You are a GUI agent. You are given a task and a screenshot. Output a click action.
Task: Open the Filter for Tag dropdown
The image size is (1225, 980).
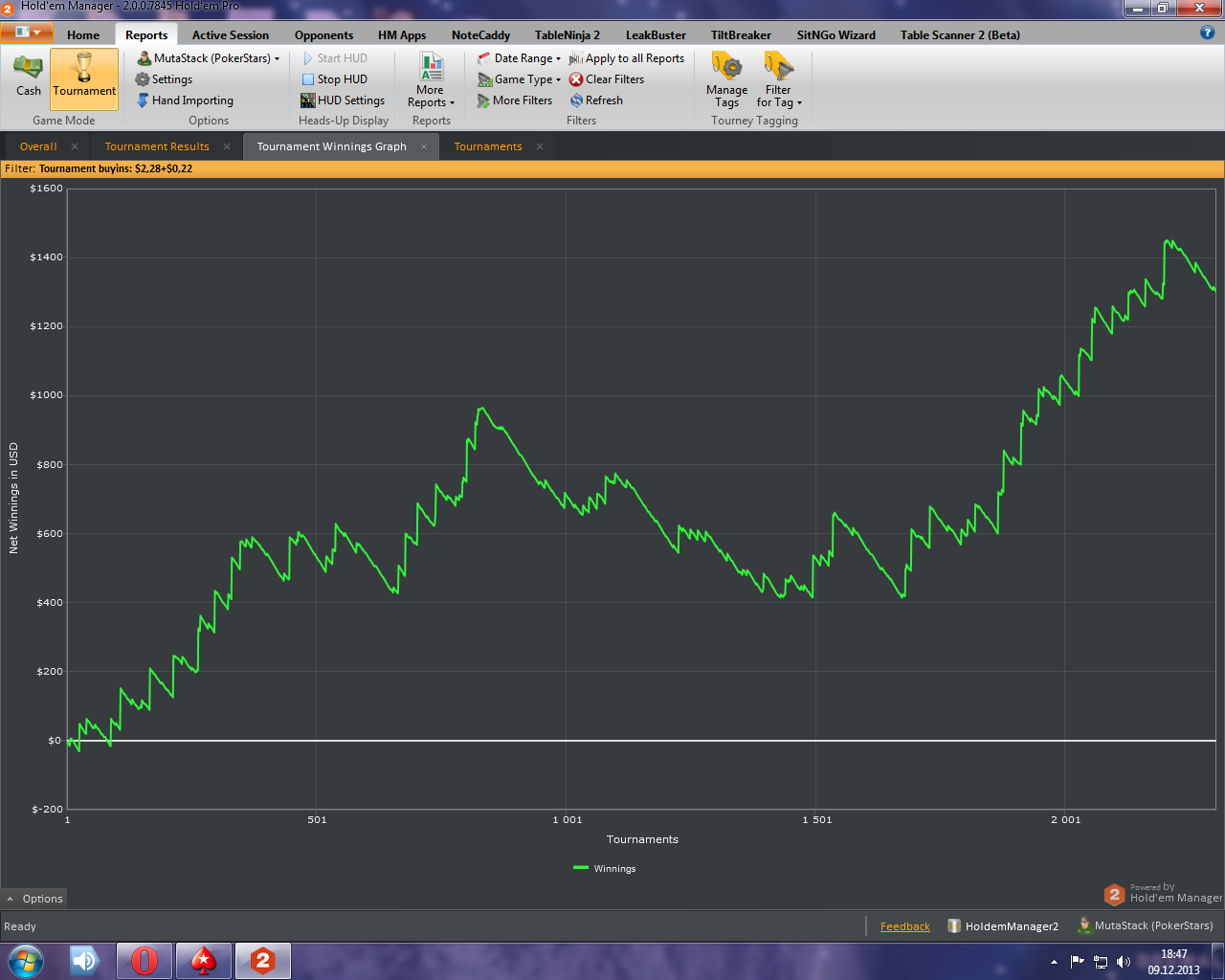pyautogui.click(x=779, y=80)
